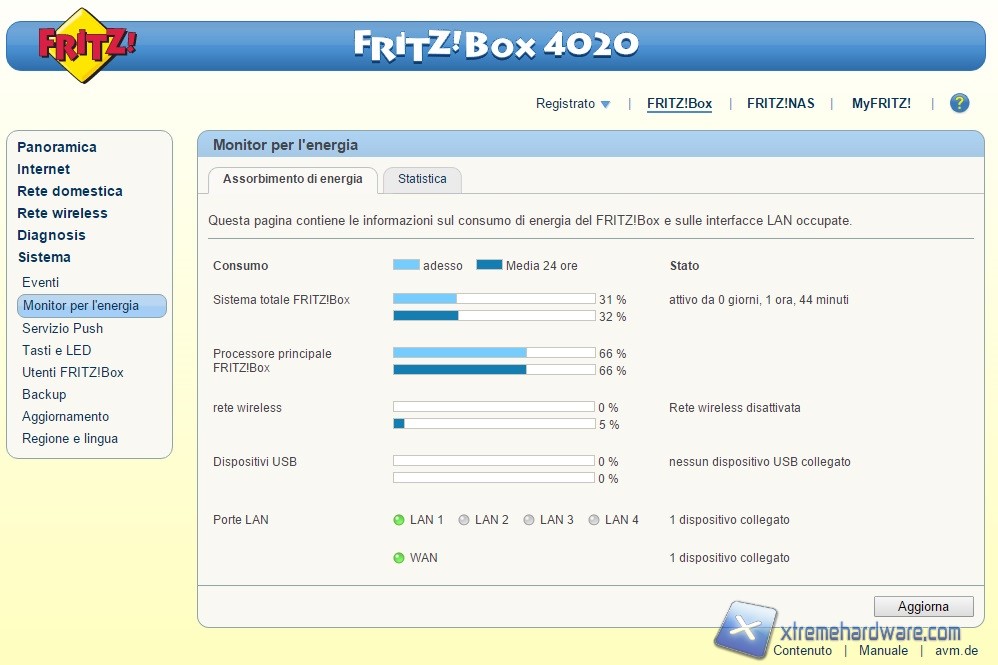Click the LAN 2 gray status indicator
This screenshot has width=998, height=665.
click(464, 520)
